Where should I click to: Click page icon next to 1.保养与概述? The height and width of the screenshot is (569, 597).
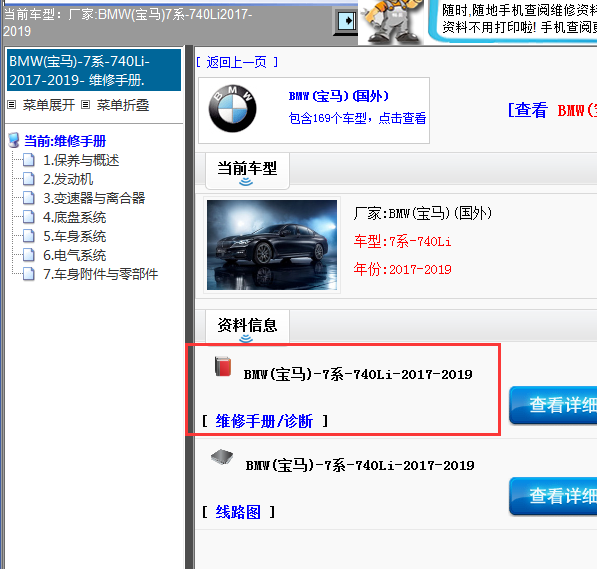29,160
